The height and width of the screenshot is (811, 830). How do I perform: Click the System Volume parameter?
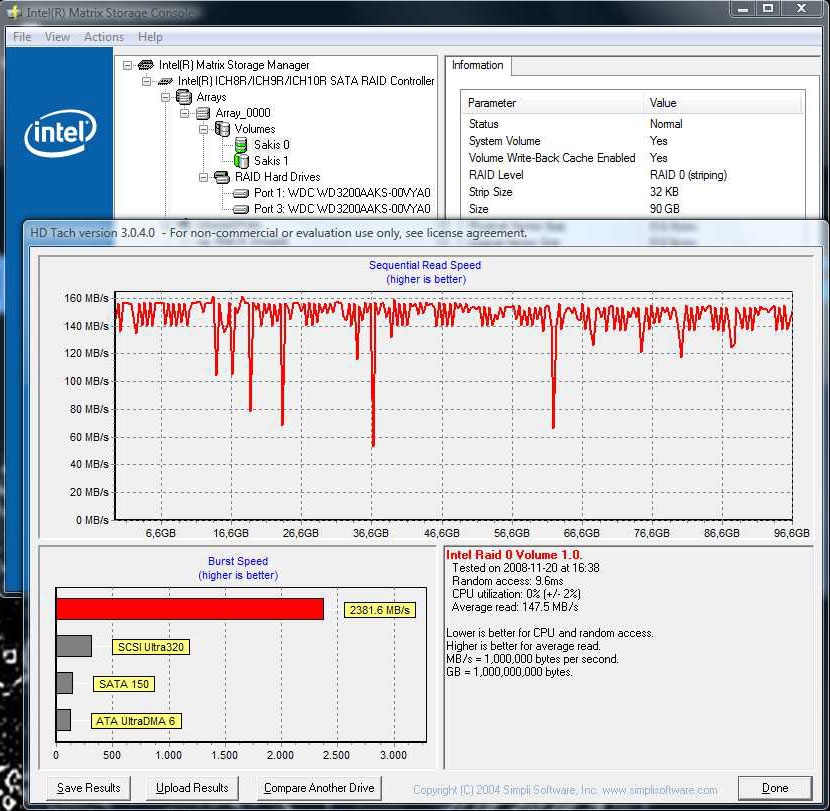coord(504,141)
